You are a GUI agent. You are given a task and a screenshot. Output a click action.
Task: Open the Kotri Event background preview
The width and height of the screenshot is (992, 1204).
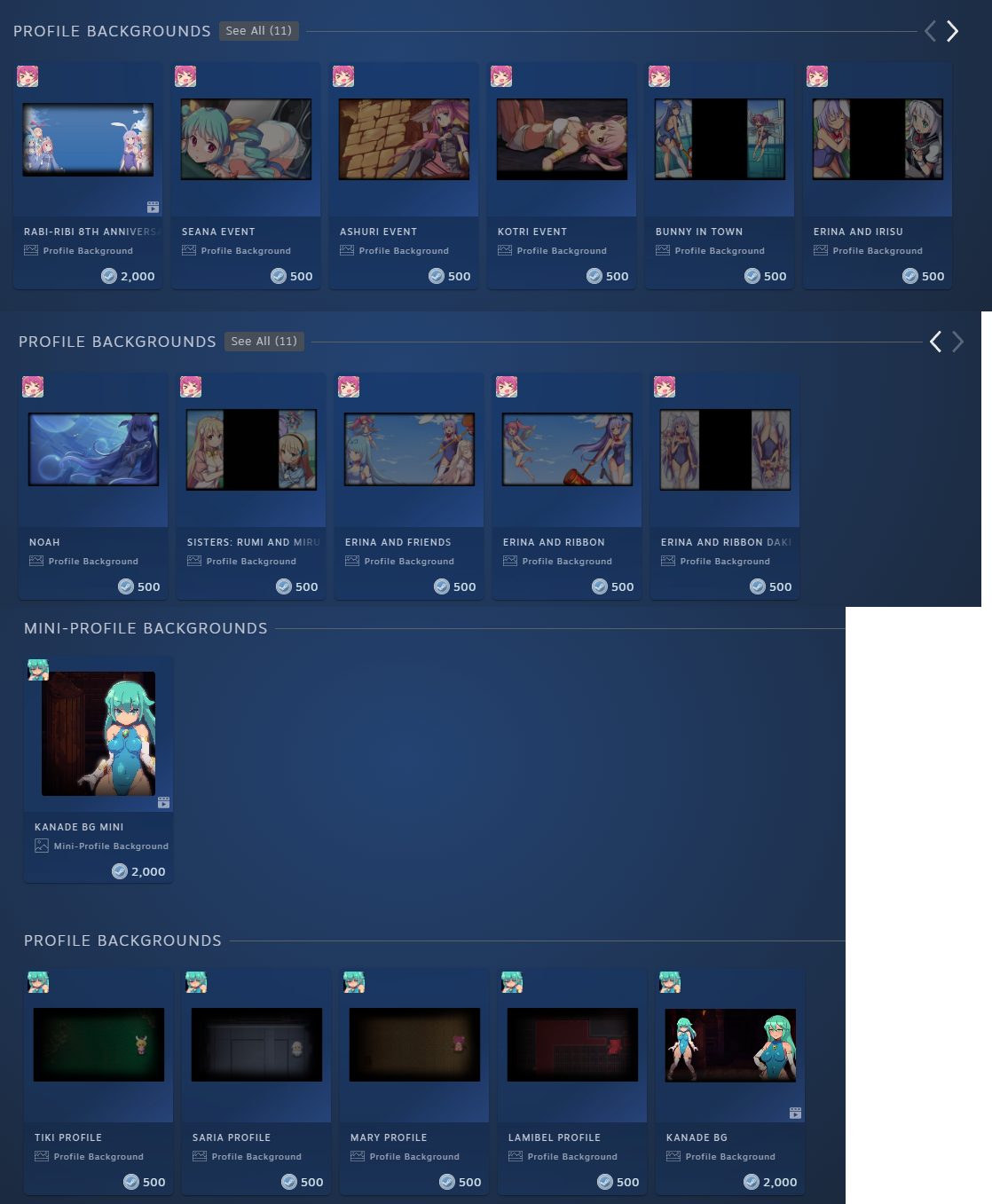562,139
